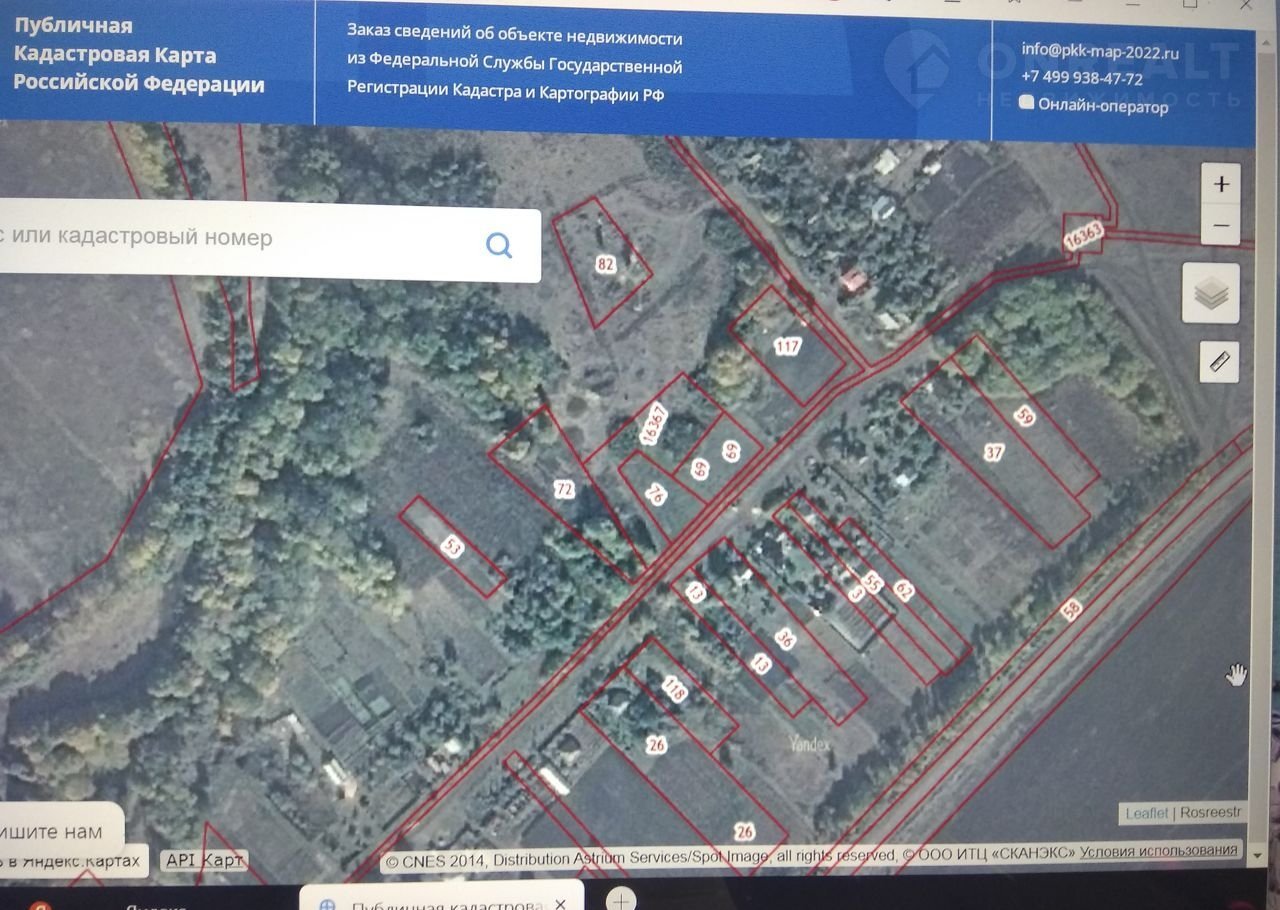Open Условия использования terms link

(1159, 851)
